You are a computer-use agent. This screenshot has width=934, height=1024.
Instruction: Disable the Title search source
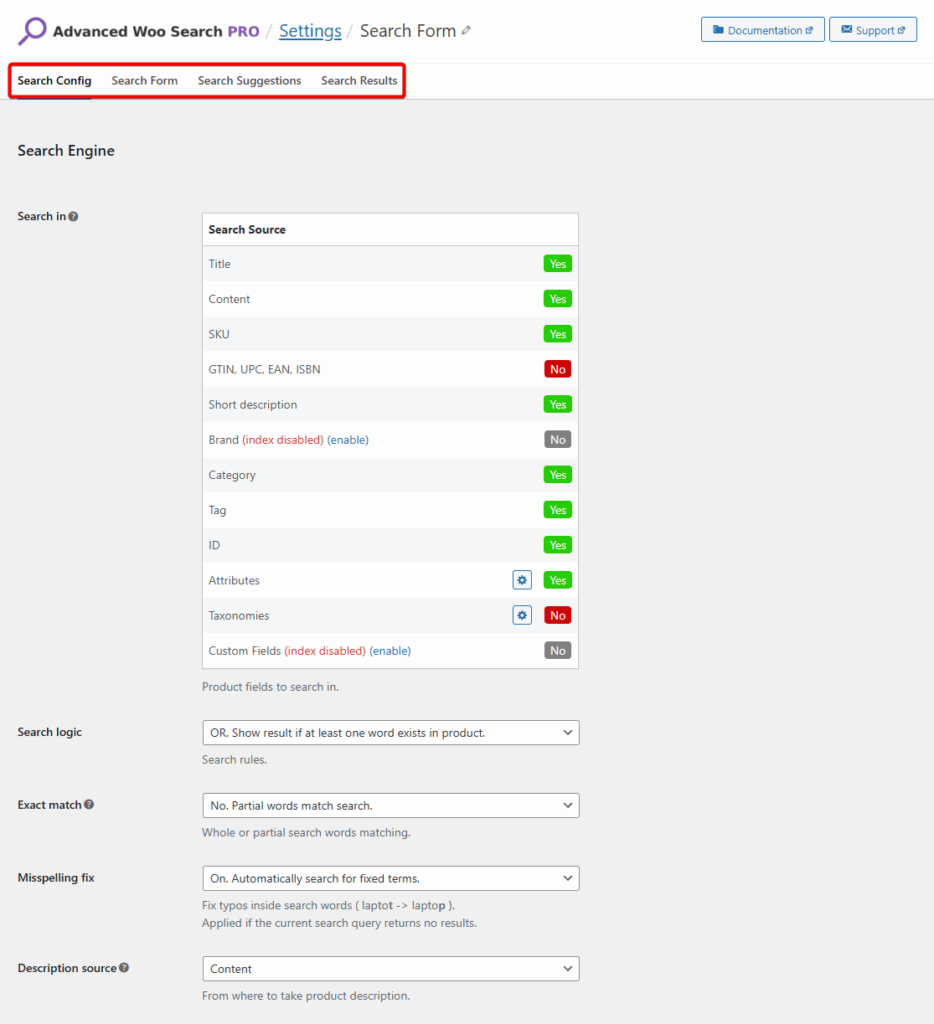tap(557, 263)
